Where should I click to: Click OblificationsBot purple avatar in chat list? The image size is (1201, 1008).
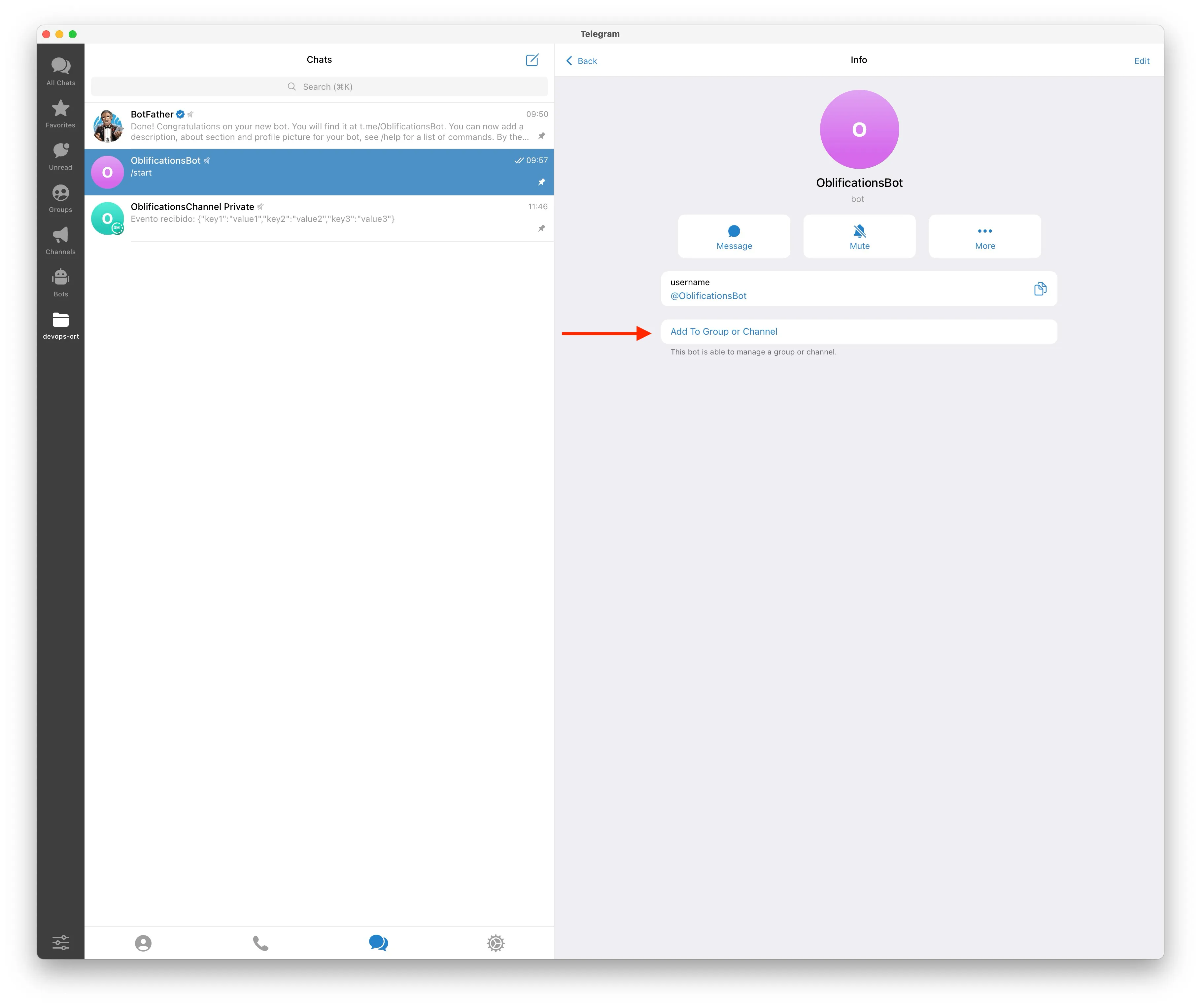tap(108, 172)
